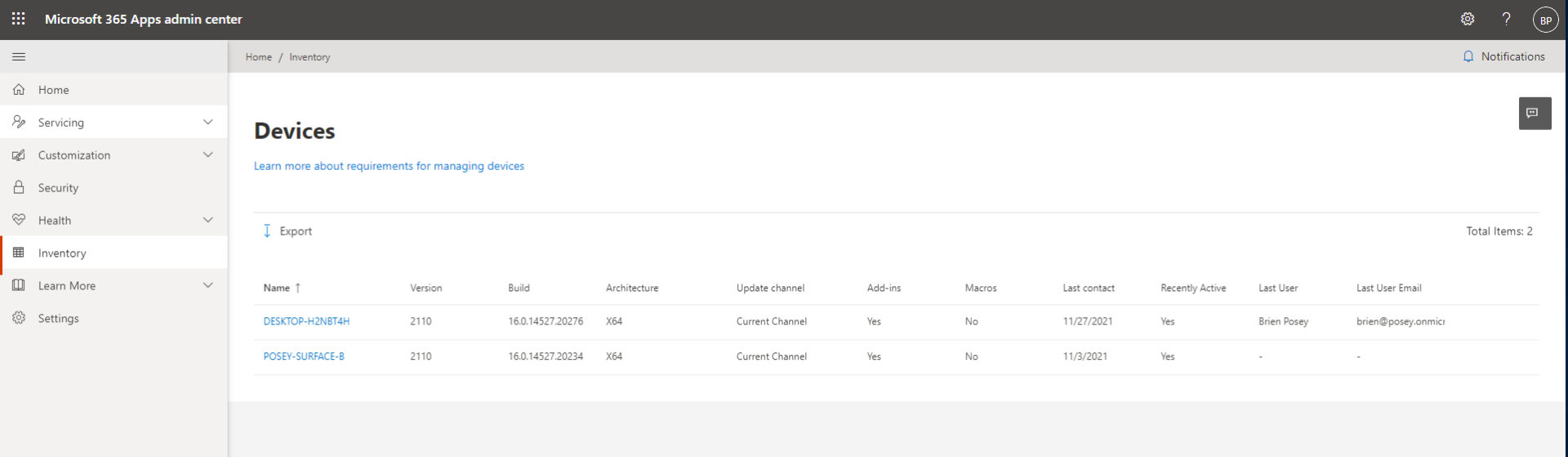
Task: Click the Architecture column header
Action: (x=632, y=288)
